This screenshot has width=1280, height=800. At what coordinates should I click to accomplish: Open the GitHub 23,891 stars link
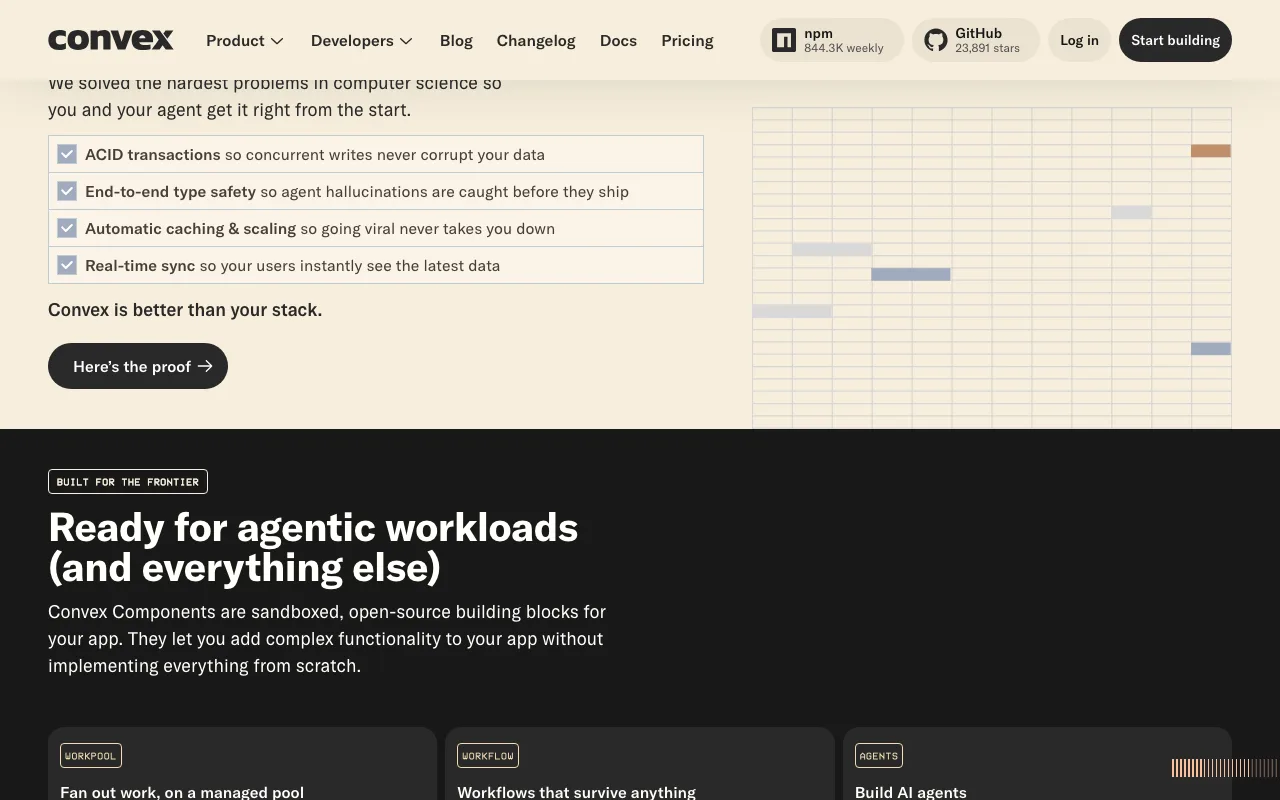(x=976, y=40)
